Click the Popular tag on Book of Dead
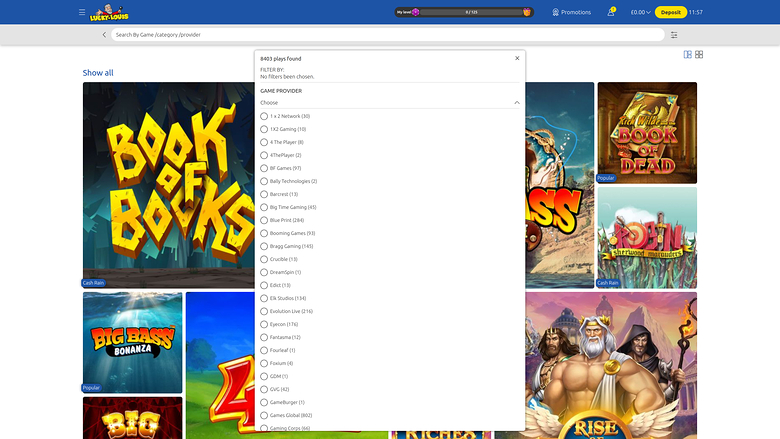 click(606, 178)
